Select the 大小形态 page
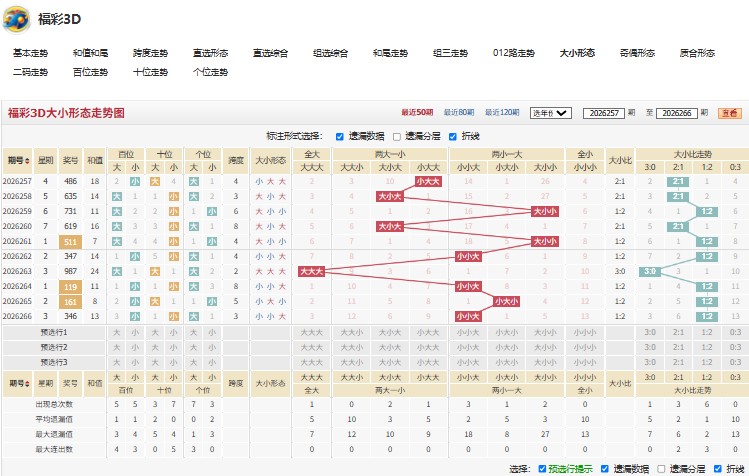 (x=577, y=53)
